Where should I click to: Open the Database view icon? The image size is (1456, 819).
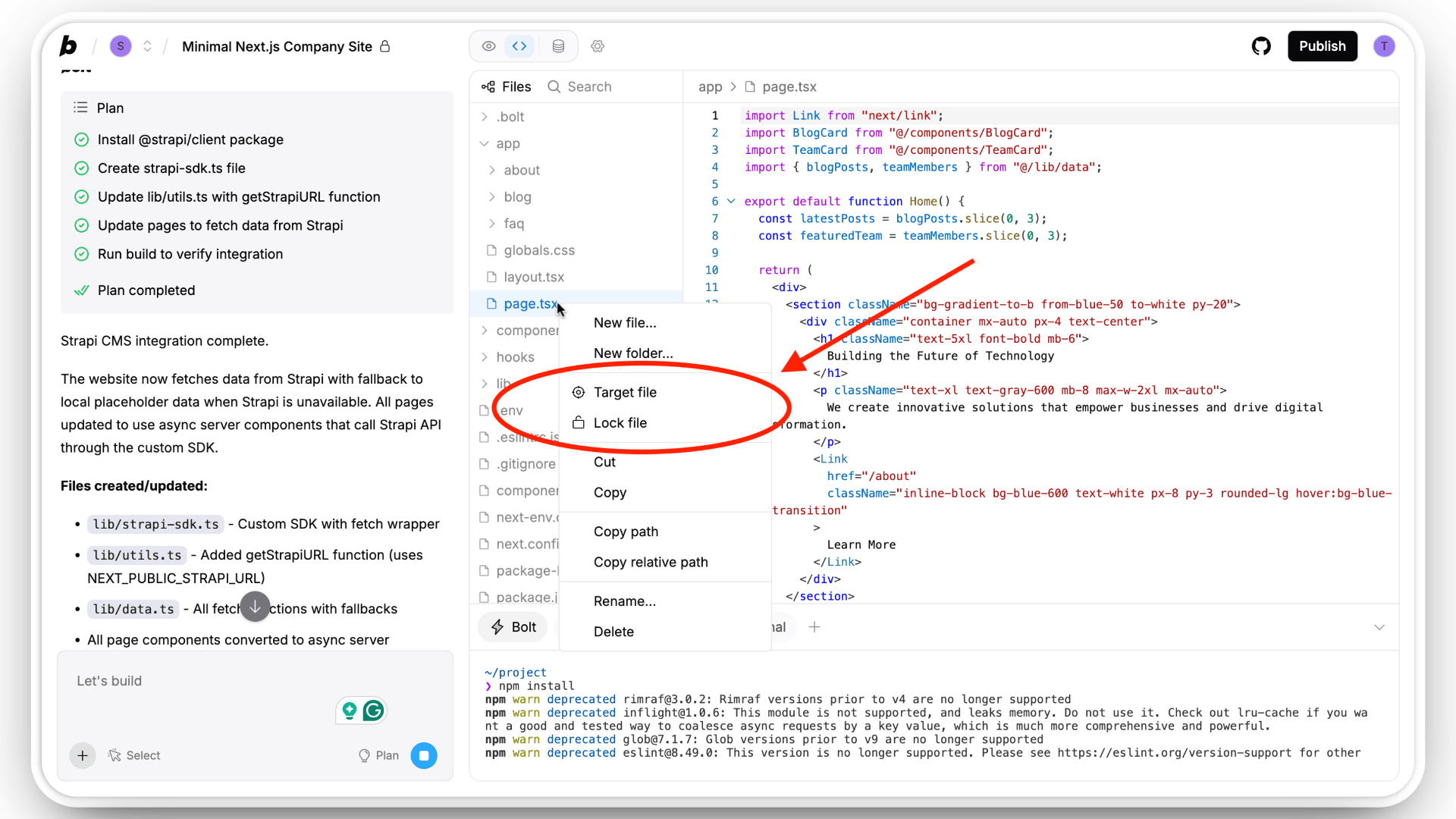coord(558,46)
